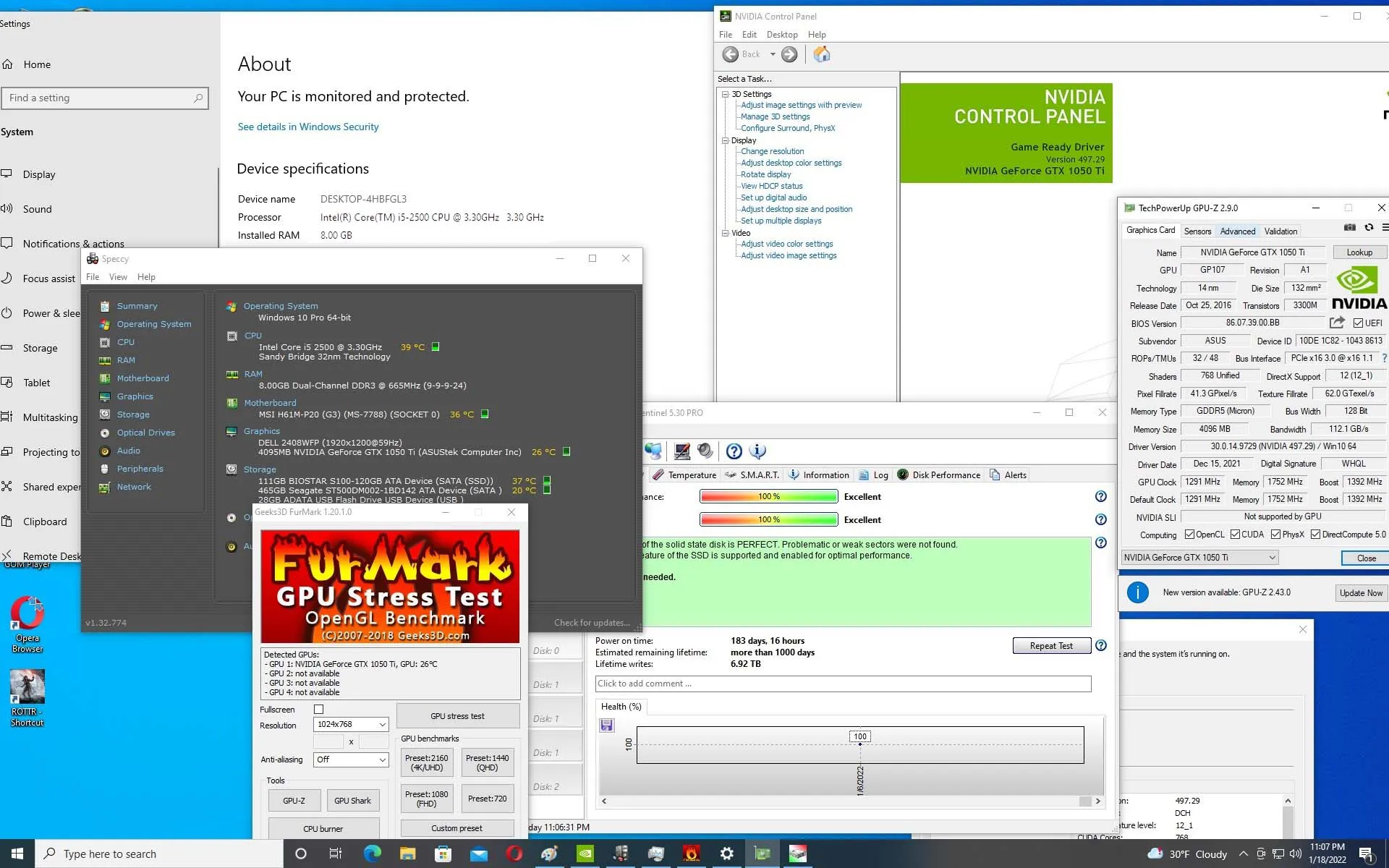Toggle CUDA checkbox in GPU-Z
This screenshot has width=1389, height=868.
(1235, 535)
